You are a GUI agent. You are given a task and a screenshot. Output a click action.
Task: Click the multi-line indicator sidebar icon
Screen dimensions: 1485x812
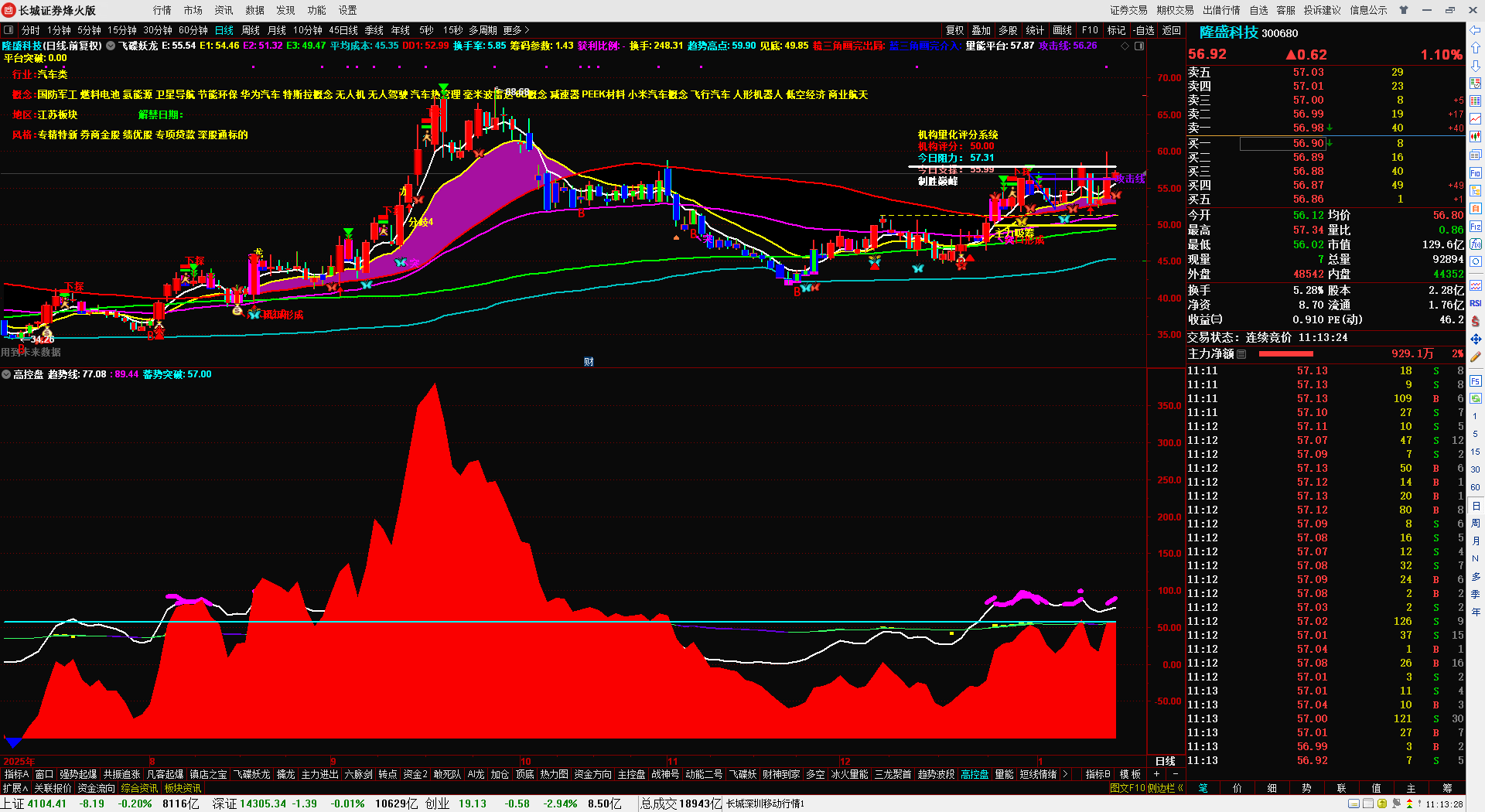pos(1475,285)
